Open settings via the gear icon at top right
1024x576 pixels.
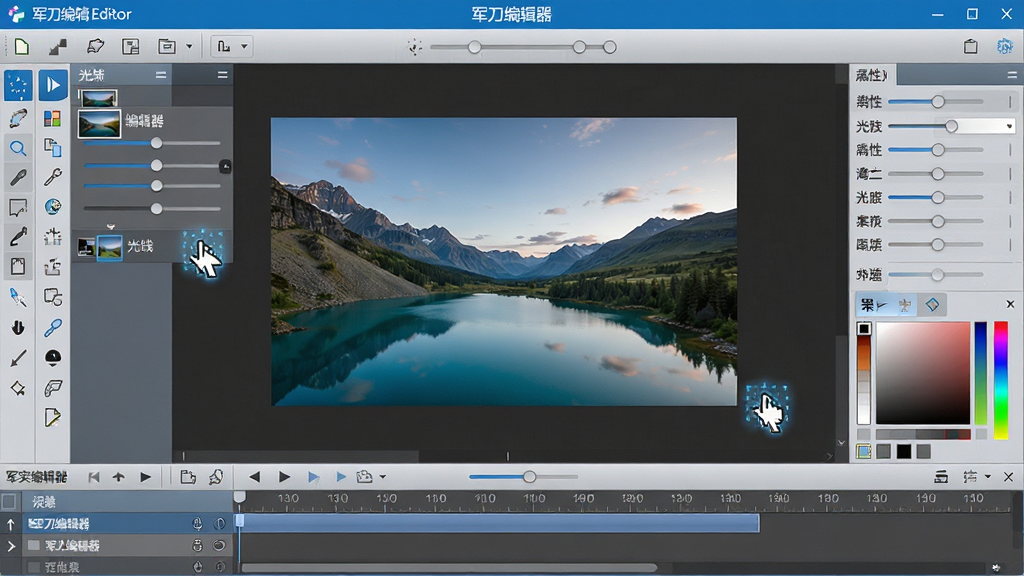(1004, 46)
